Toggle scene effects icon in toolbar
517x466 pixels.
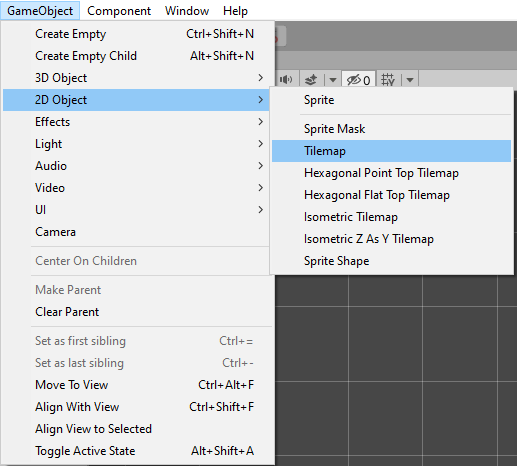tap(311, 80)
